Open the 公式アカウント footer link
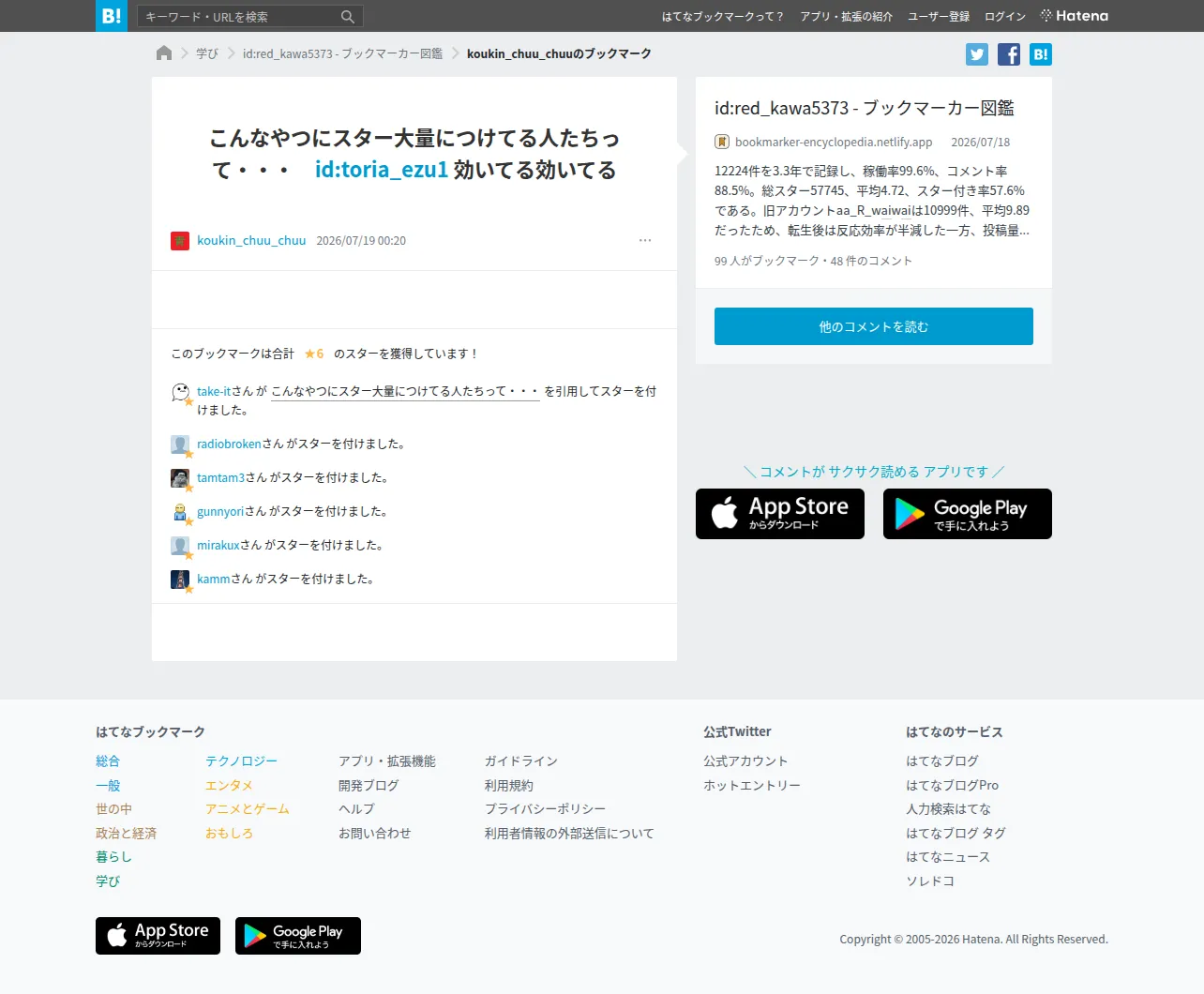This screenshot has height=994, width=1204. click(745, 761)
